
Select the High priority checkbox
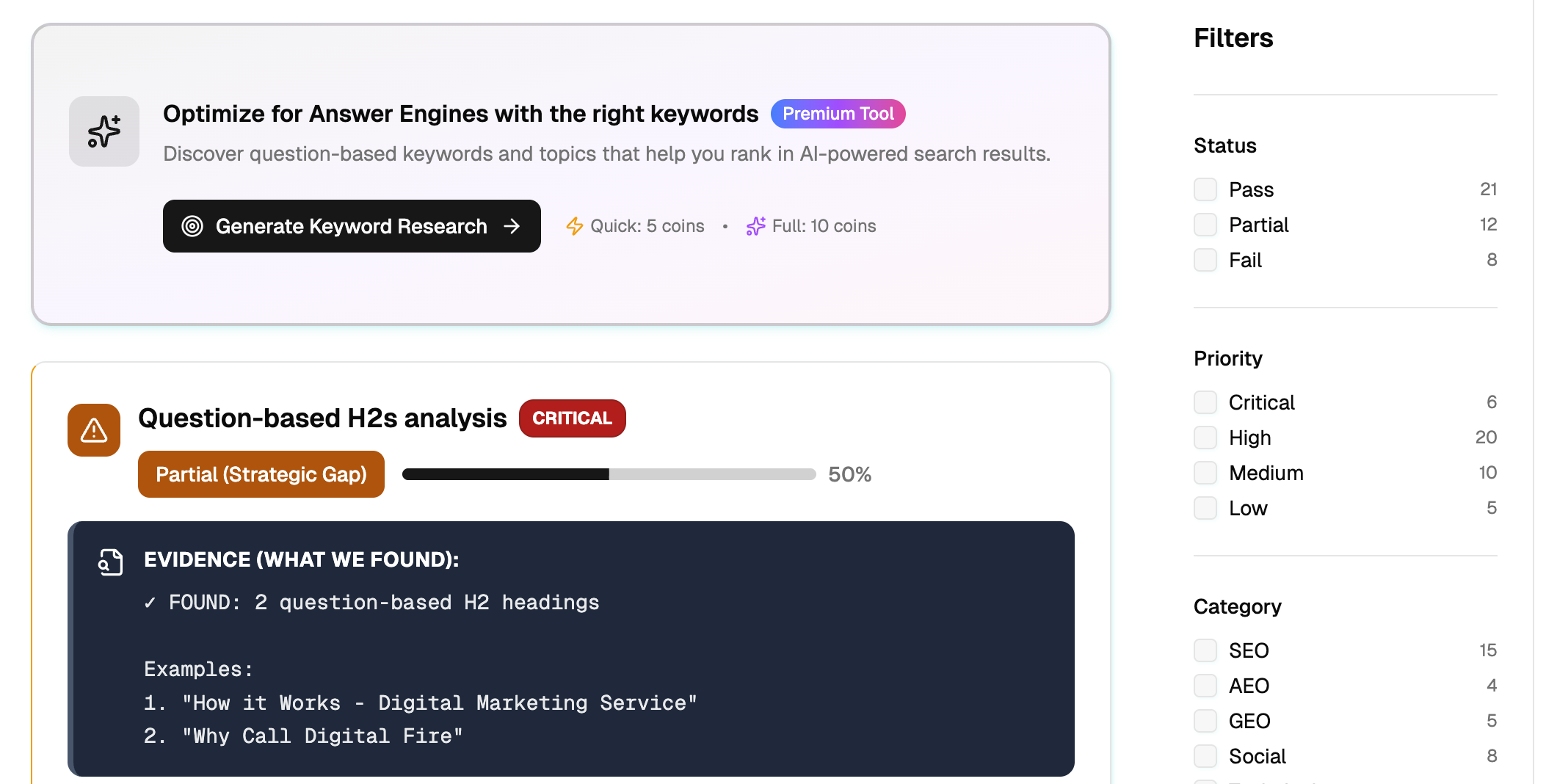click(1205, 438)
